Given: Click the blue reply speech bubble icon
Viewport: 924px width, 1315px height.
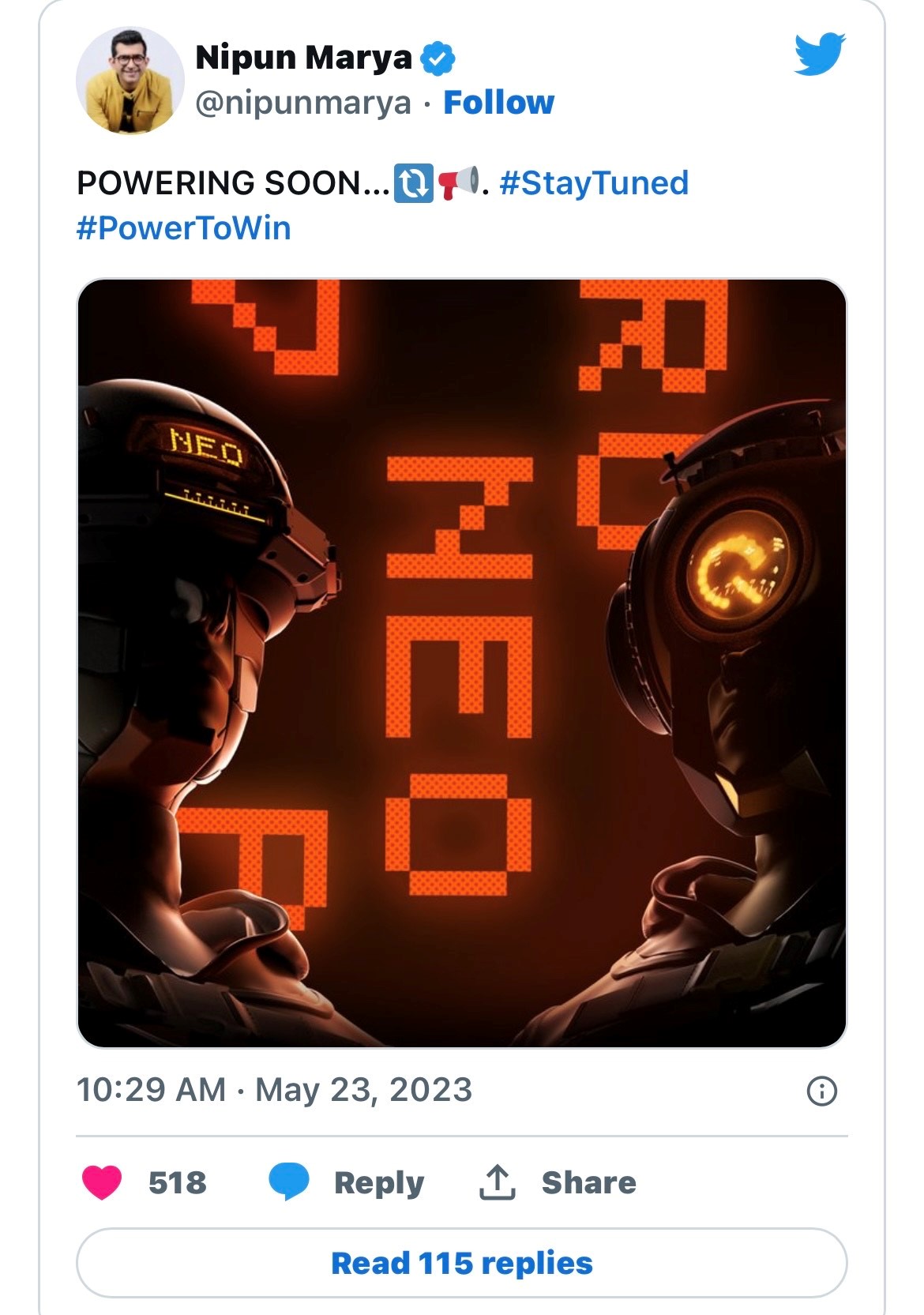Looking at the screenshot, I should 288,1182.
